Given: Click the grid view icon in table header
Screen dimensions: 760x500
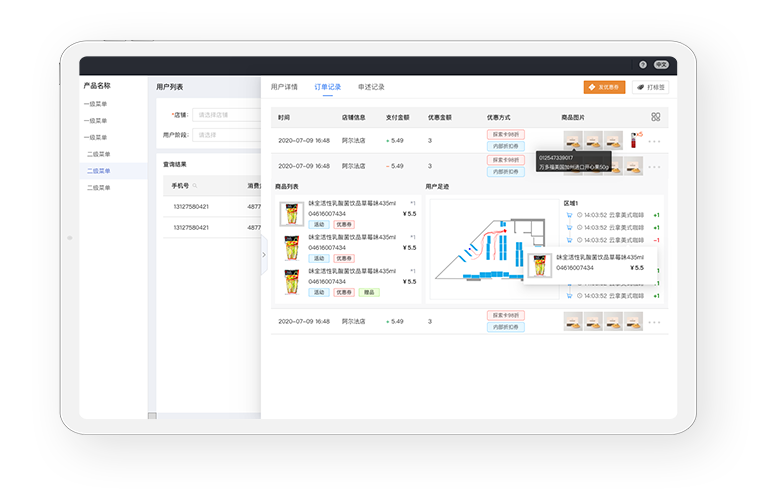Looking at the screenshot, I should 656,117.
